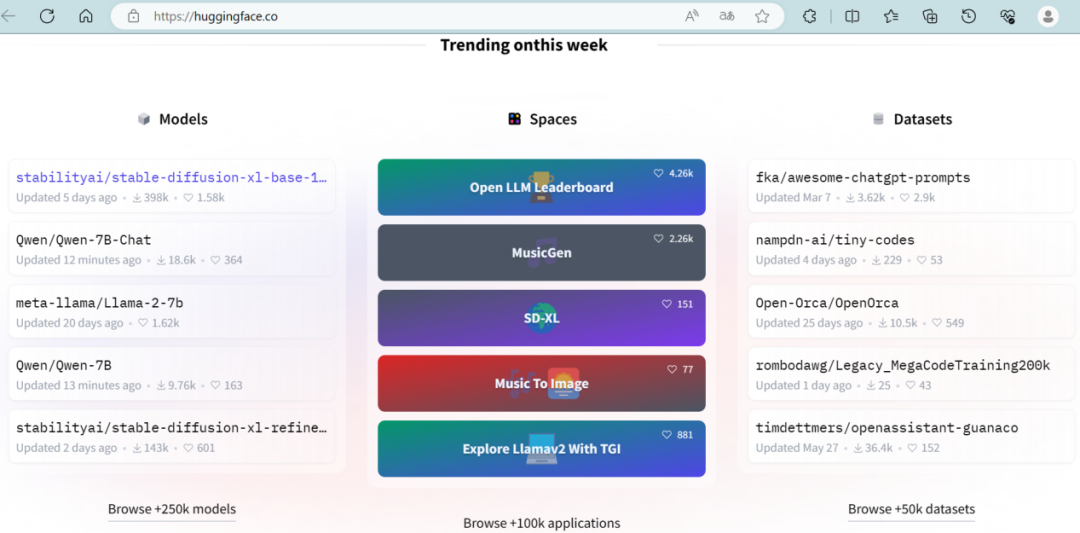Open the Open LLM Leaderboard space
This screenshot has width=1080, height=533.
541,187
